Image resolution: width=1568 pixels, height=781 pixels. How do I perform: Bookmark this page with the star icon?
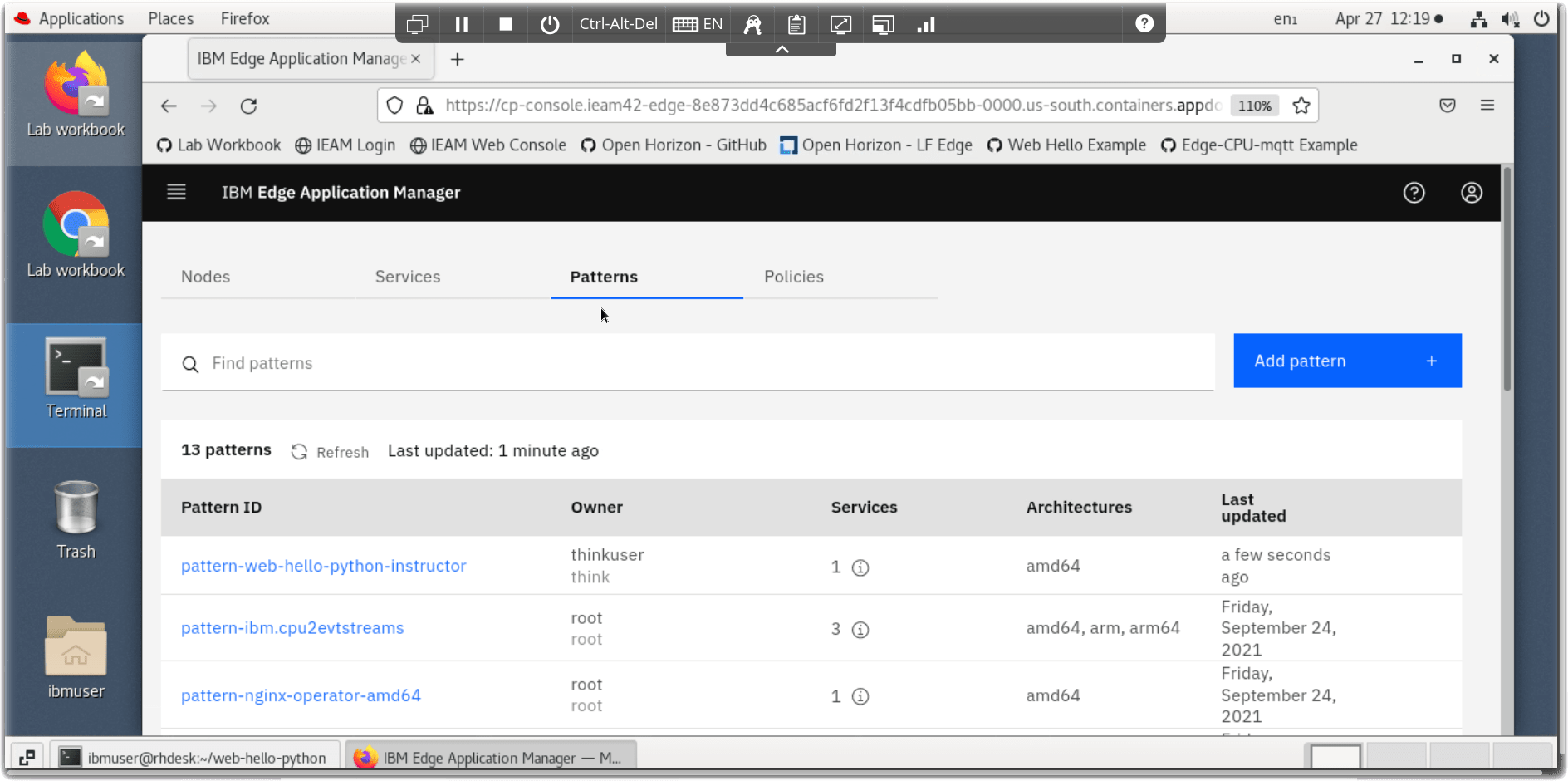pos(1301,106)
